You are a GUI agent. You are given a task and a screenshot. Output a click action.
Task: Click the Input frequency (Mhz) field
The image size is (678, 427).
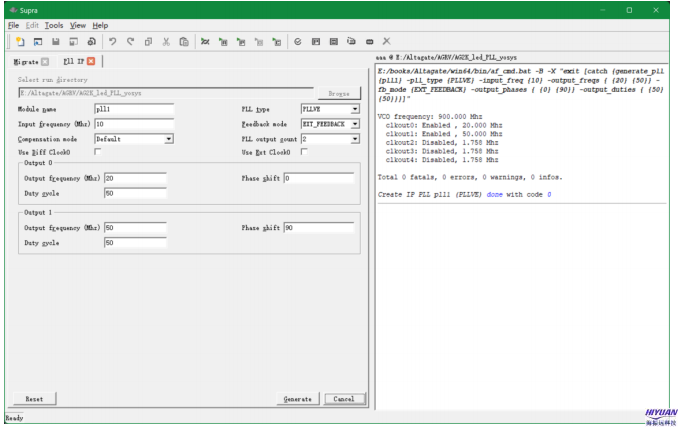point(134,124)
